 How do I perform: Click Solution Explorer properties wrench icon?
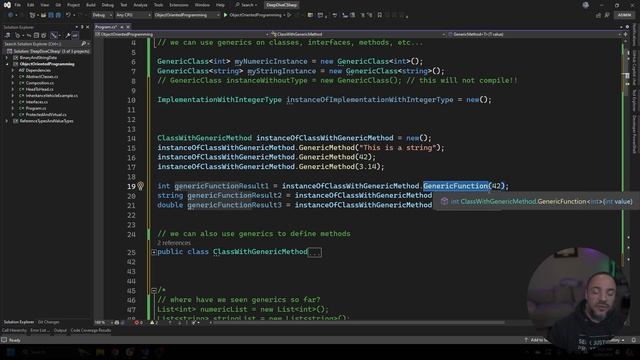point(68,36)
